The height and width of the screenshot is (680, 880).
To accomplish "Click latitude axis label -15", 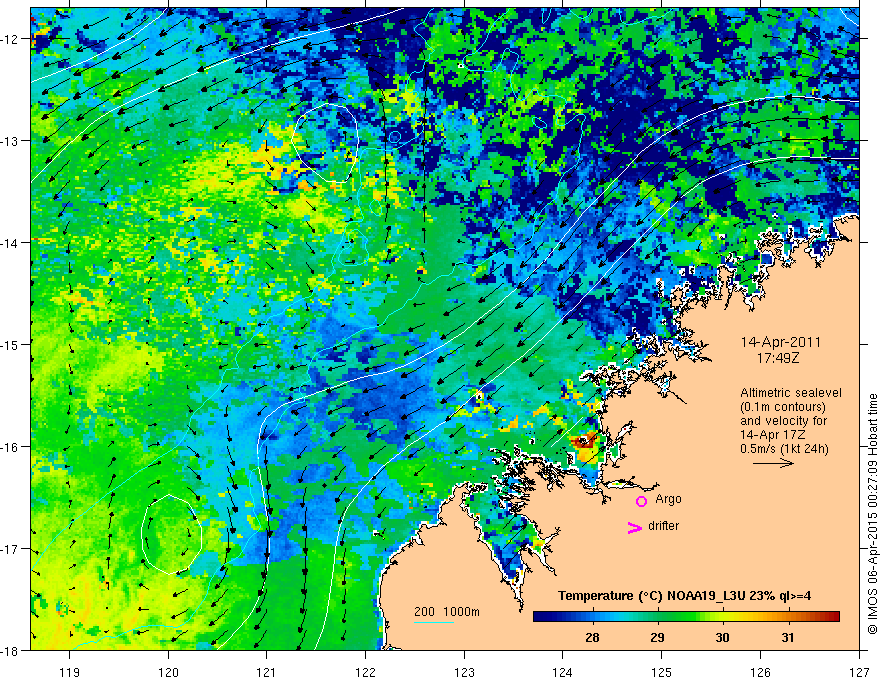I will (x=10, y=344).
